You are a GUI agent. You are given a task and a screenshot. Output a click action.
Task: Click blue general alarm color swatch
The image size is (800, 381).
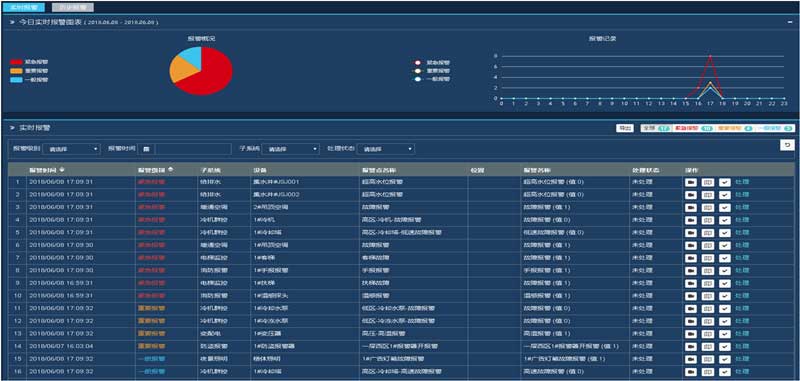tap(16, 80)
